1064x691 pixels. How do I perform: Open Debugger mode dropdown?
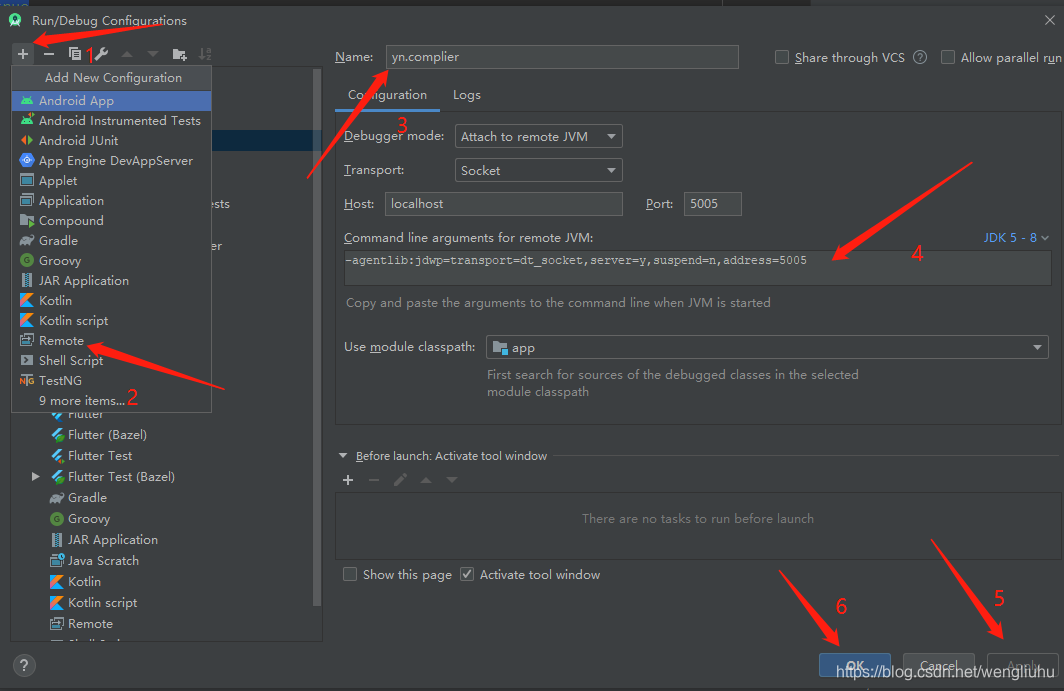coord(539,136)
